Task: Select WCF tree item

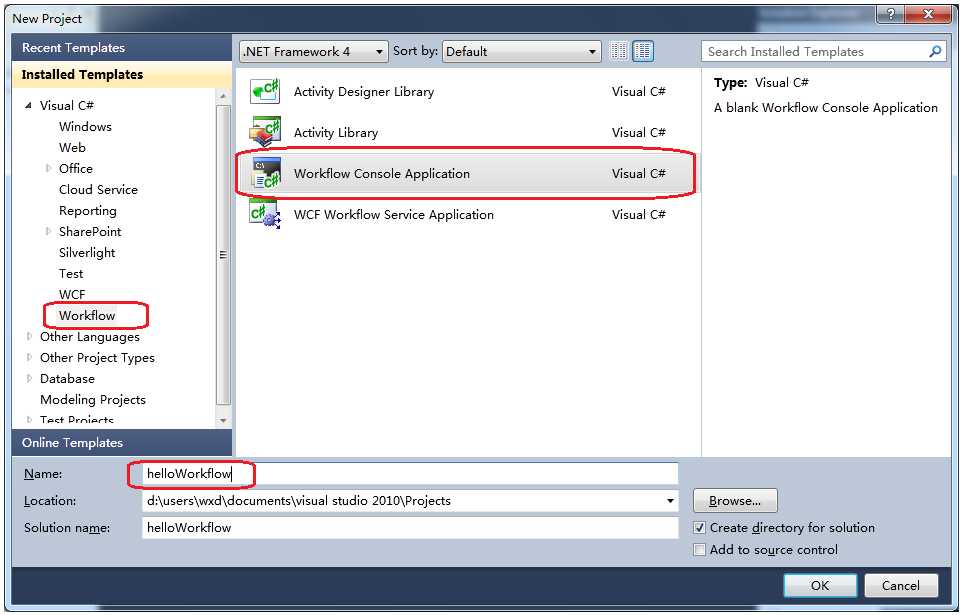Action: point(73,295)
